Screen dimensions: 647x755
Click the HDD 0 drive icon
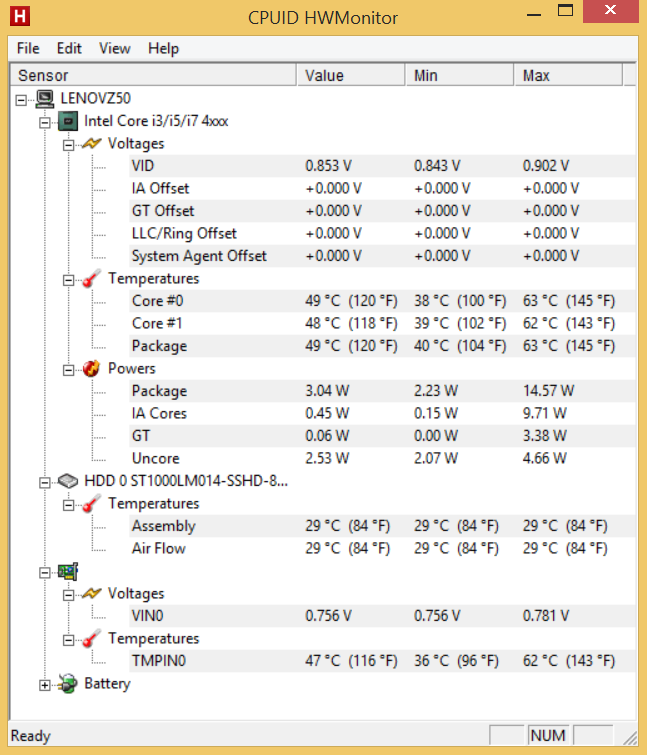(68, 481)
